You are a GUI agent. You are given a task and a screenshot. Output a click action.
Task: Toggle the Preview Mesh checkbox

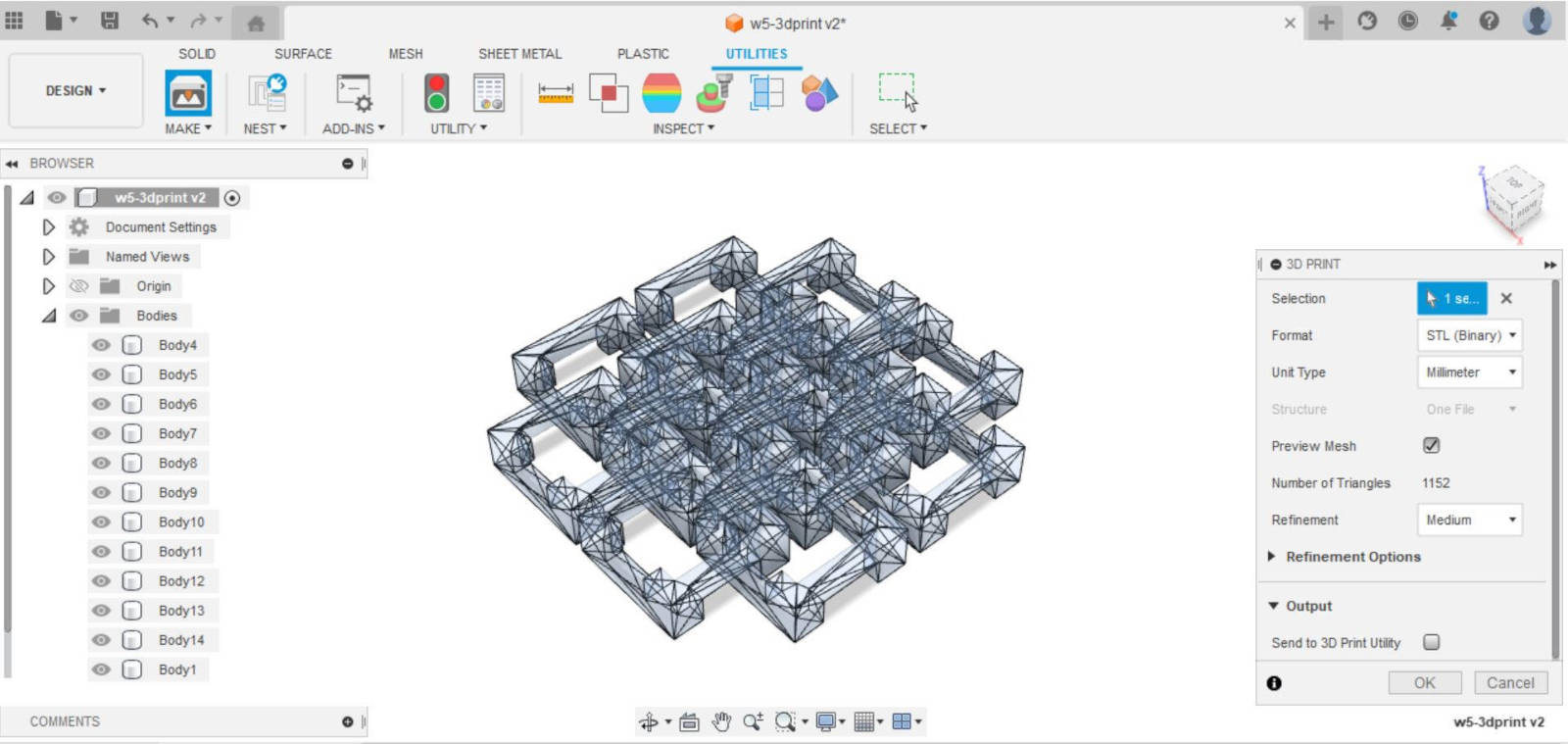click(1432, 445)
